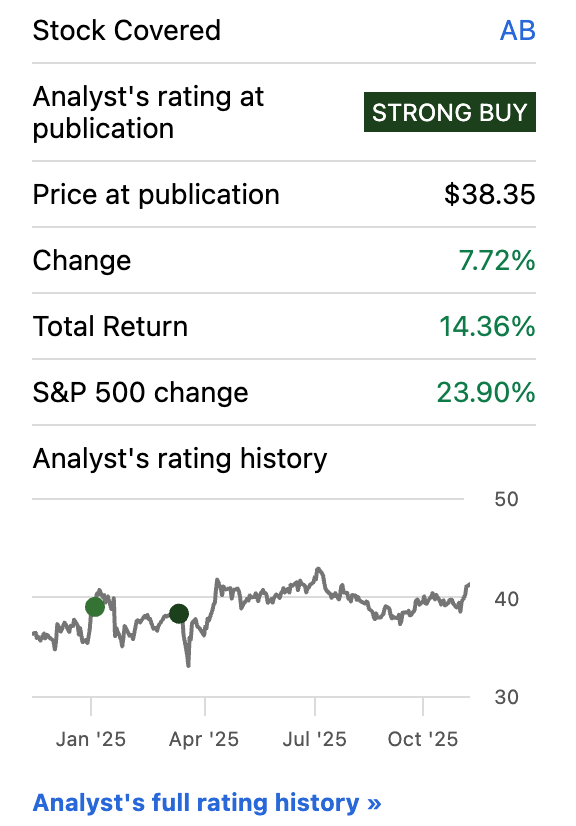The width and height of the screenshot is (576, 826).
Task: Select the Price at publication value $38.35
Action: [491, 194]
